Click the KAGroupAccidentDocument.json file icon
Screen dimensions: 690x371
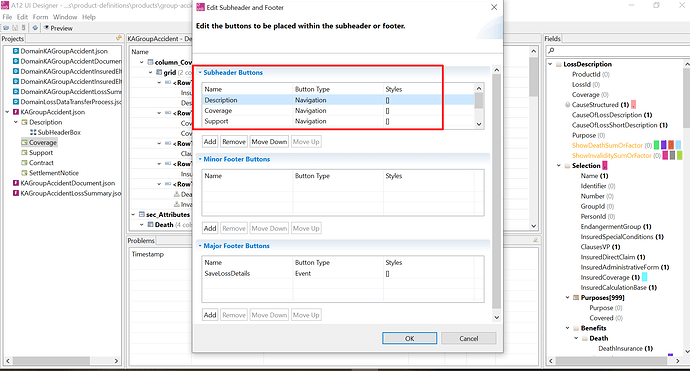[x=16, y=183]
